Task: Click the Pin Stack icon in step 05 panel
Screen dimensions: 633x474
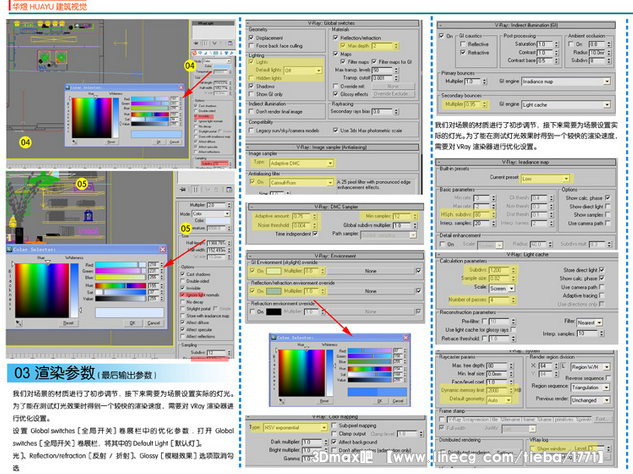Action: pyautogui.click(x=183, y=189)
